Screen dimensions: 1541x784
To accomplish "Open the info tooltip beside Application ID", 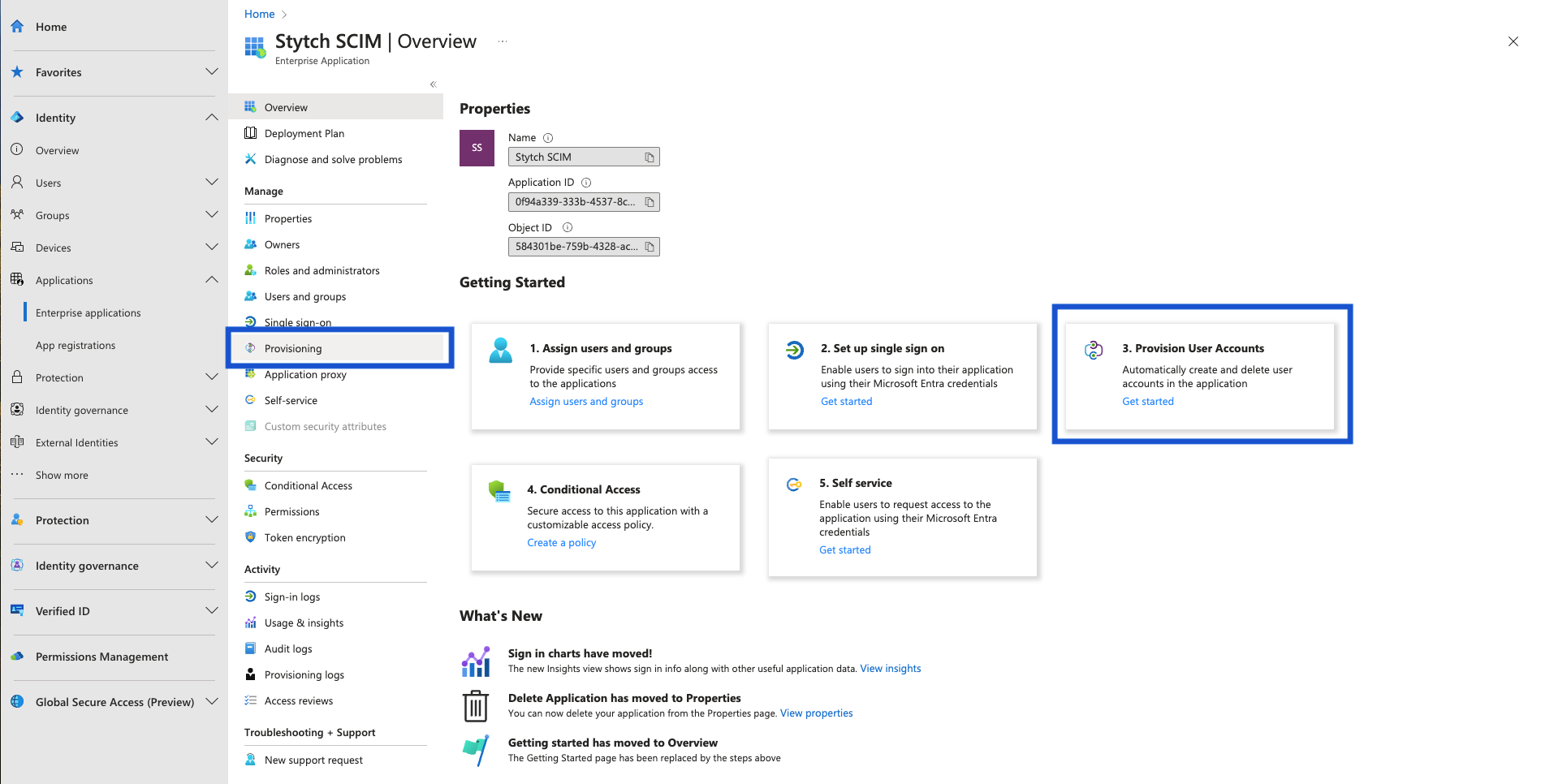I will pos(586,182).
